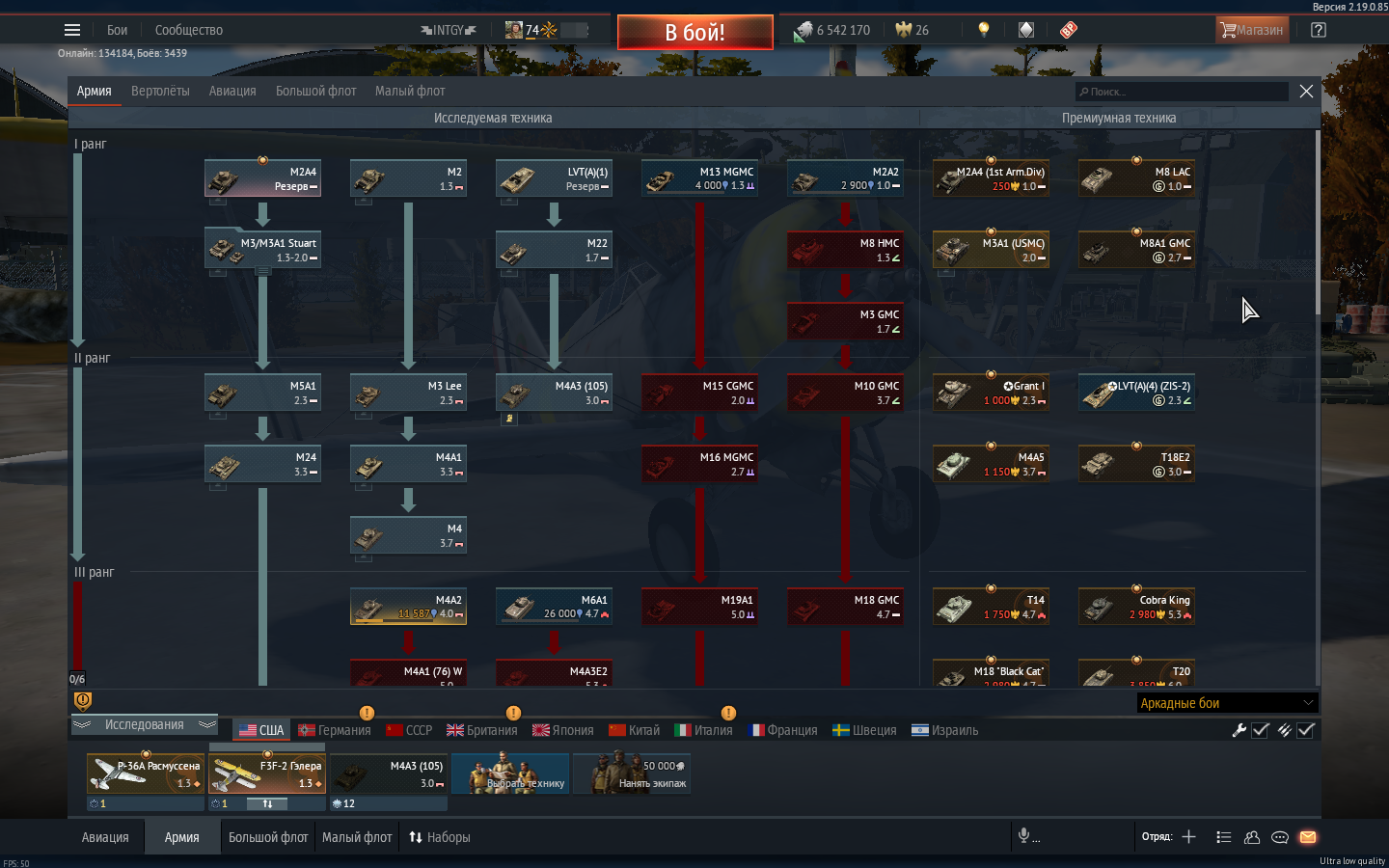The width and height of the screenshot is (1389, 868).
Task: Open player profile avatar, level 74
Action: coord(514,30)
